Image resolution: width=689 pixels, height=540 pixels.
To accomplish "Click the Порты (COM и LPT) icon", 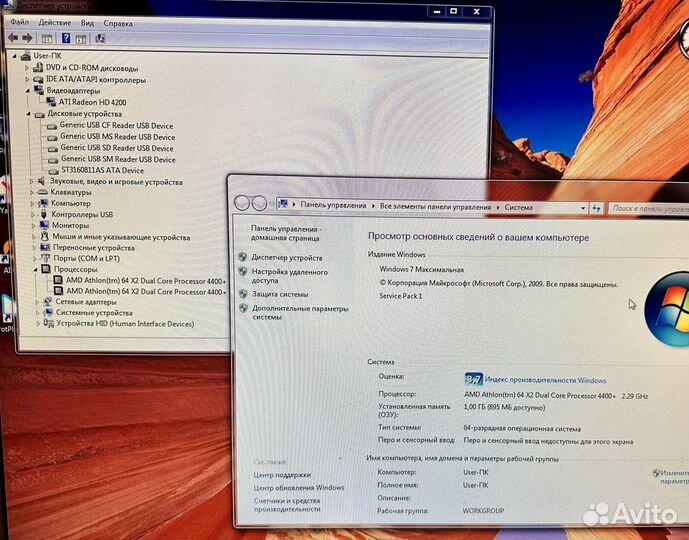I will tap(45, 258).
